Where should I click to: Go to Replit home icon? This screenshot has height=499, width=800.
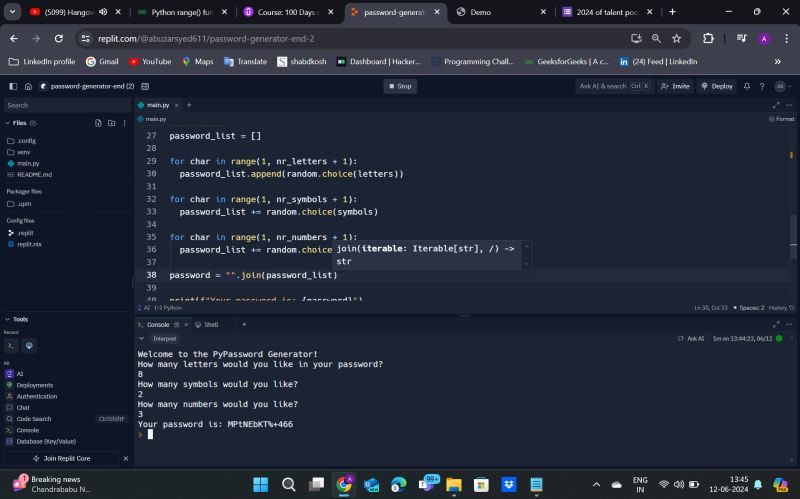point(28,86)
